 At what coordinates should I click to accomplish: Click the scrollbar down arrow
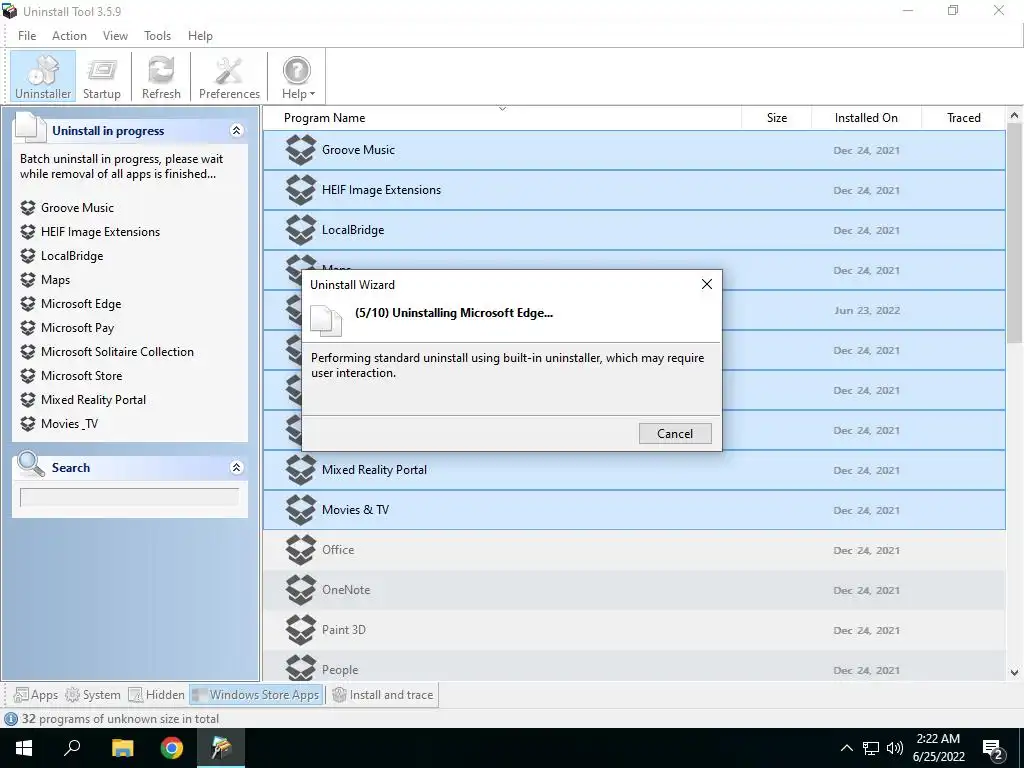(1014, 673)
